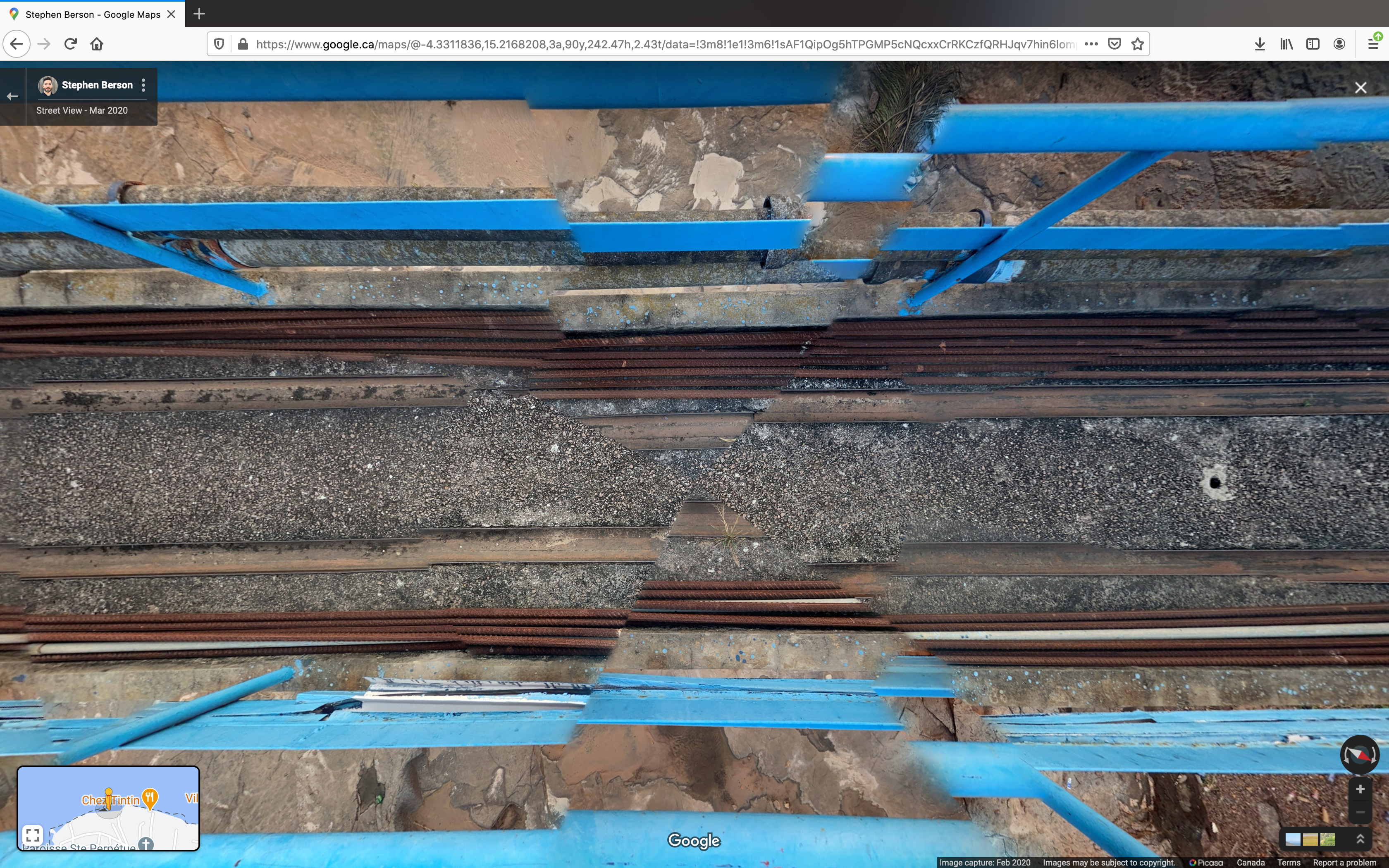1389x868 pixels.
Task: Bookmark this page with the star
Action: (x=1138, y=44)
